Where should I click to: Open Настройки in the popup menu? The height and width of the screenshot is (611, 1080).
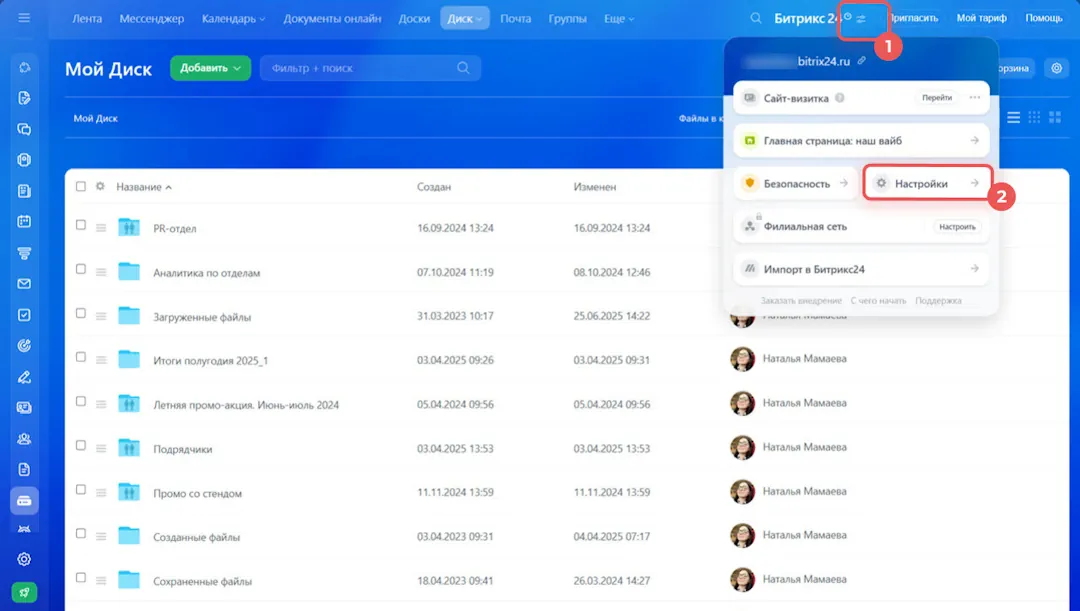(926, 184)
